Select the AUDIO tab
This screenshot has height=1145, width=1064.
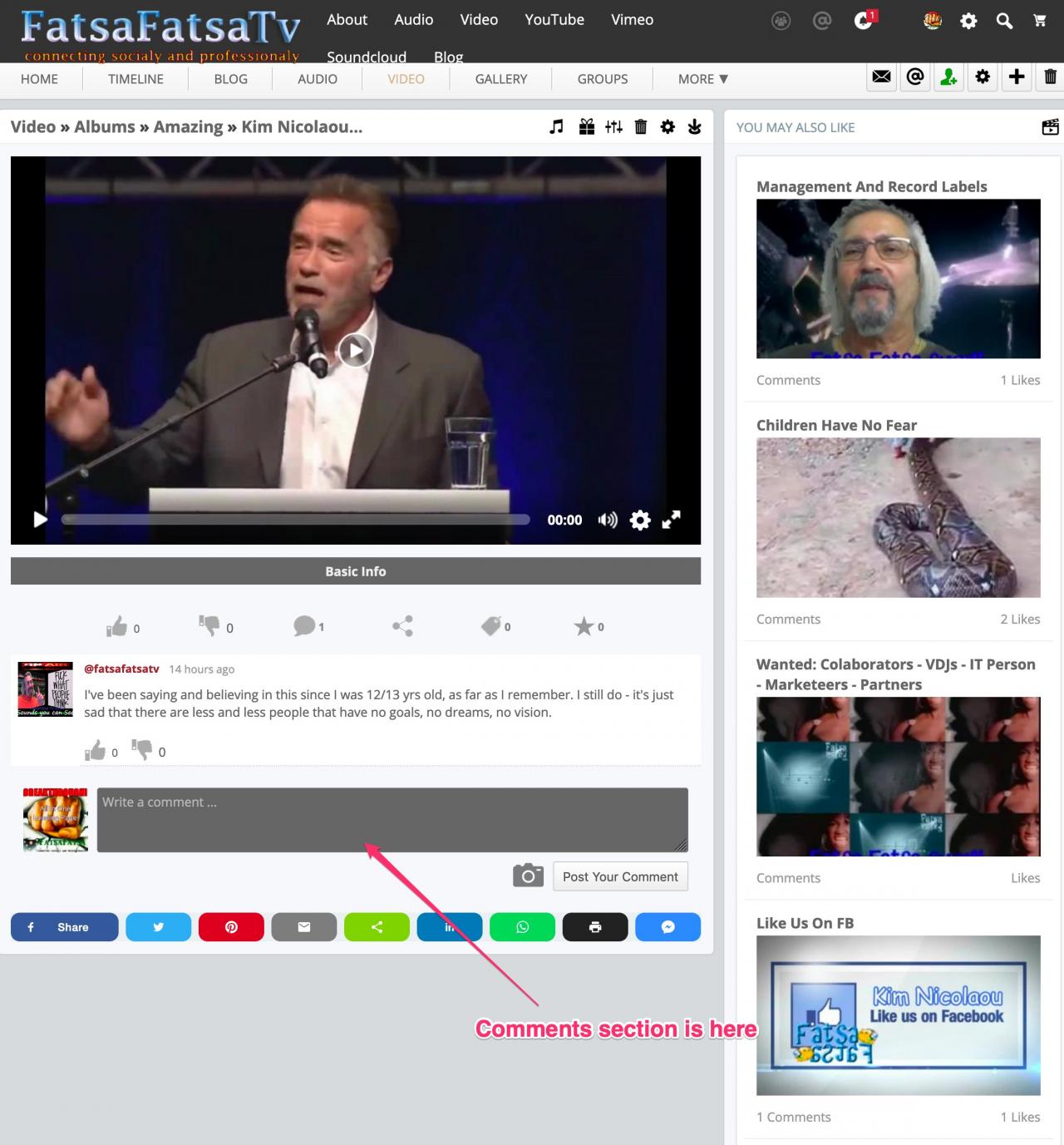point(318,79)
